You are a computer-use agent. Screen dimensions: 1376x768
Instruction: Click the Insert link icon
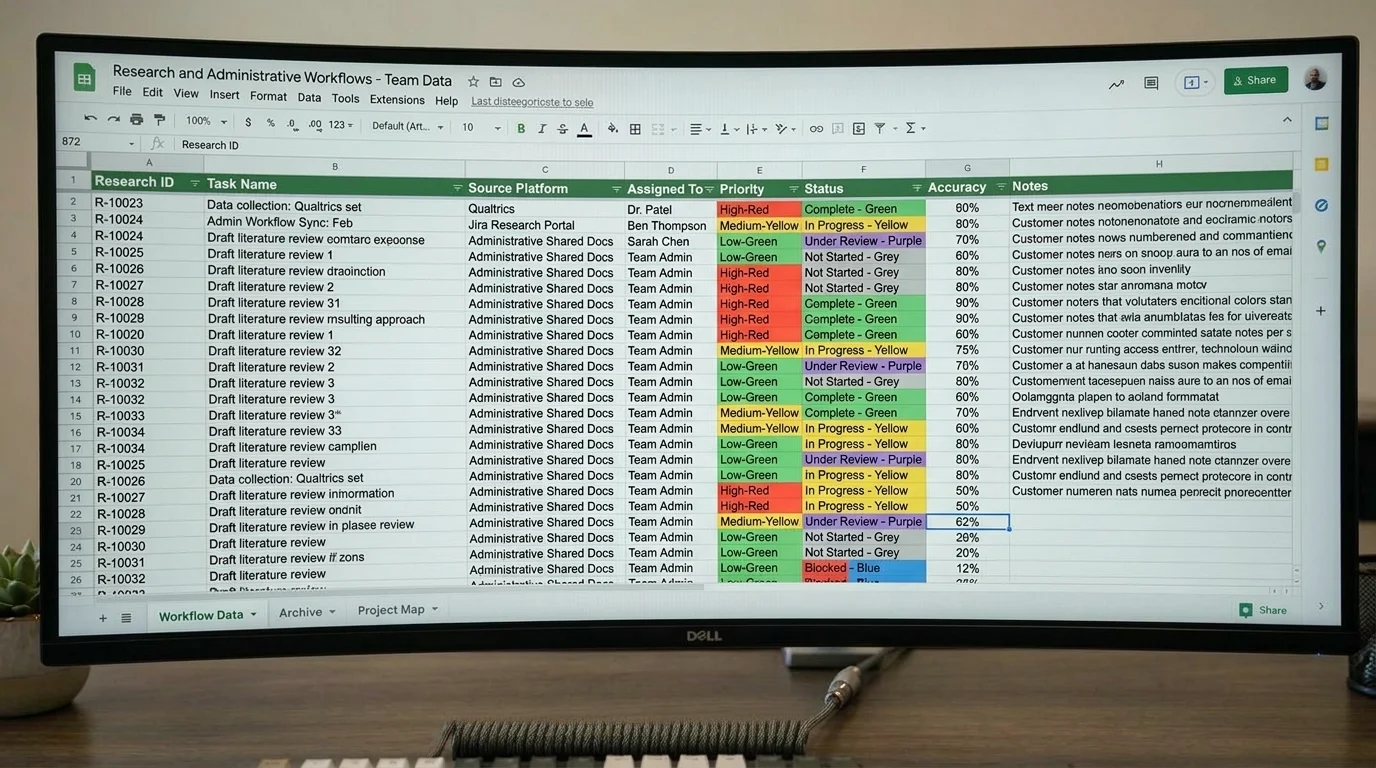[x=816, y=129]
